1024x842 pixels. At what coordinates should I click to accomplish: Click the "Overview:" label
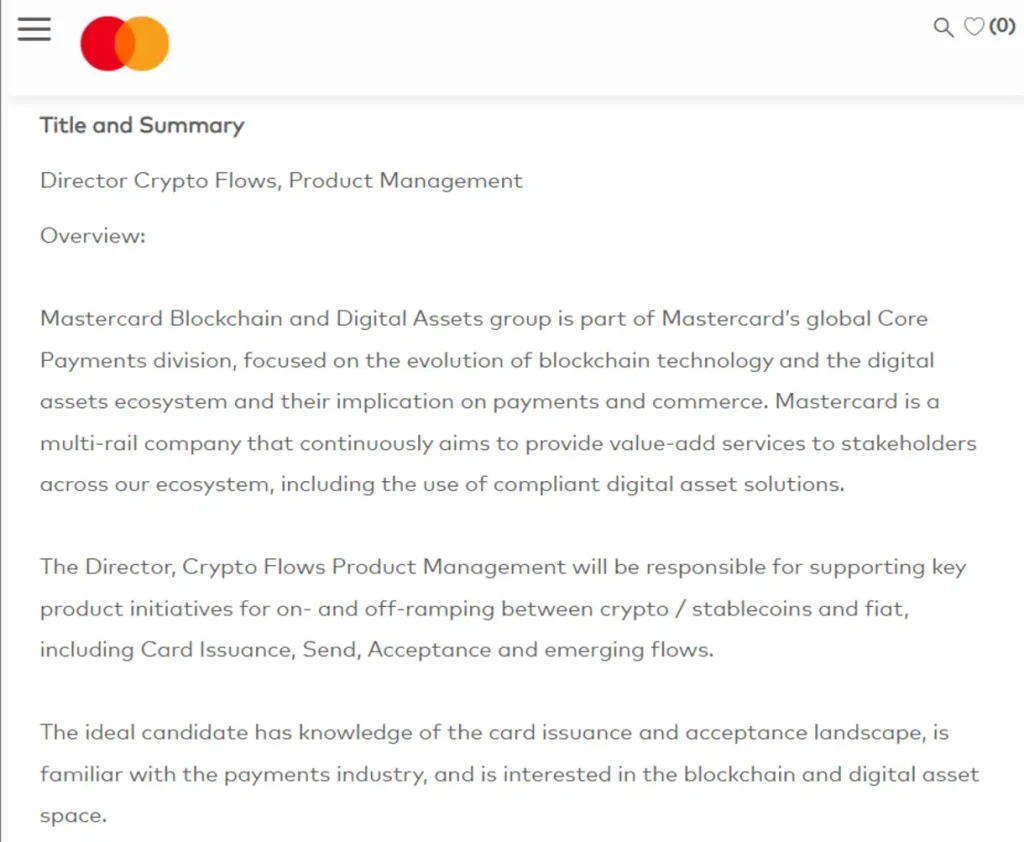coord(93,236)
